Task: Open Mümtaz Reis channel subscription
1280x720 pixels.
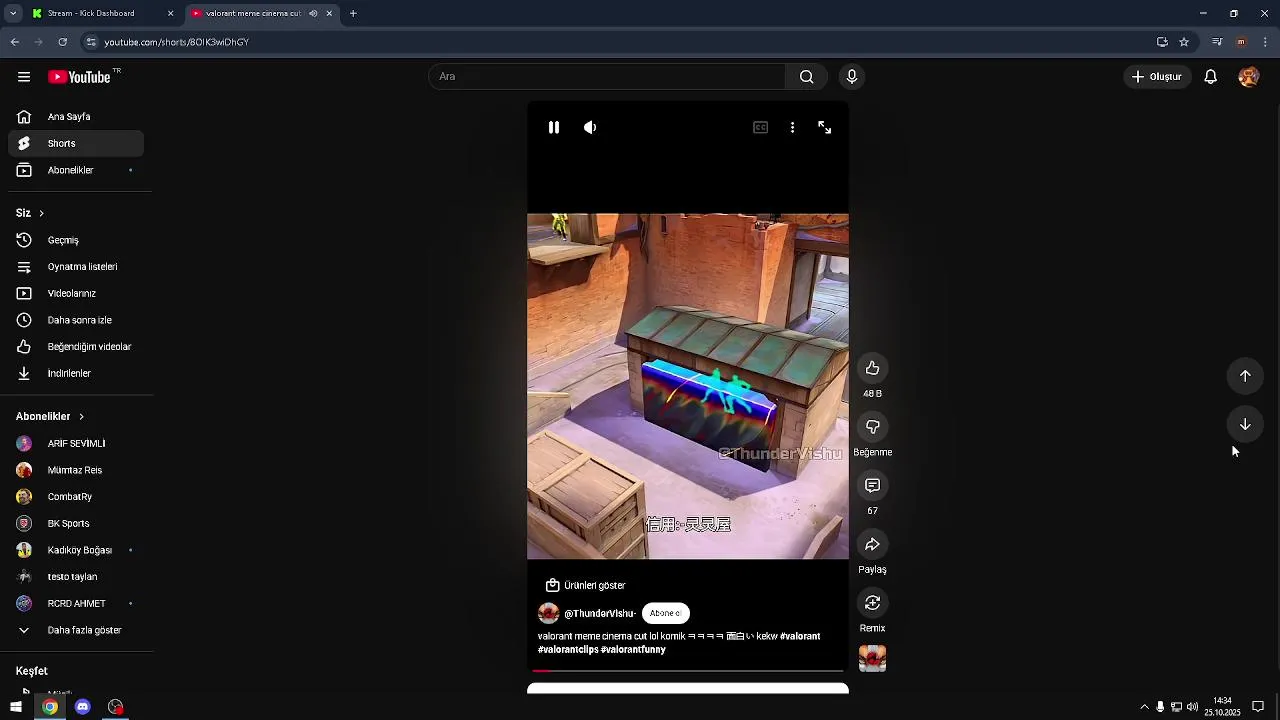Action: coord(76,470)
